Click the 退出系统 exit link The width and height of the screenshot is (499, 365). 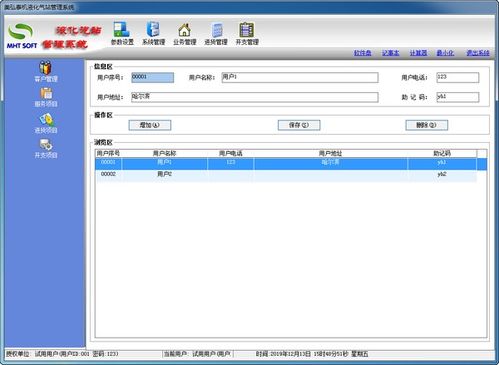[x=478, y=53]
